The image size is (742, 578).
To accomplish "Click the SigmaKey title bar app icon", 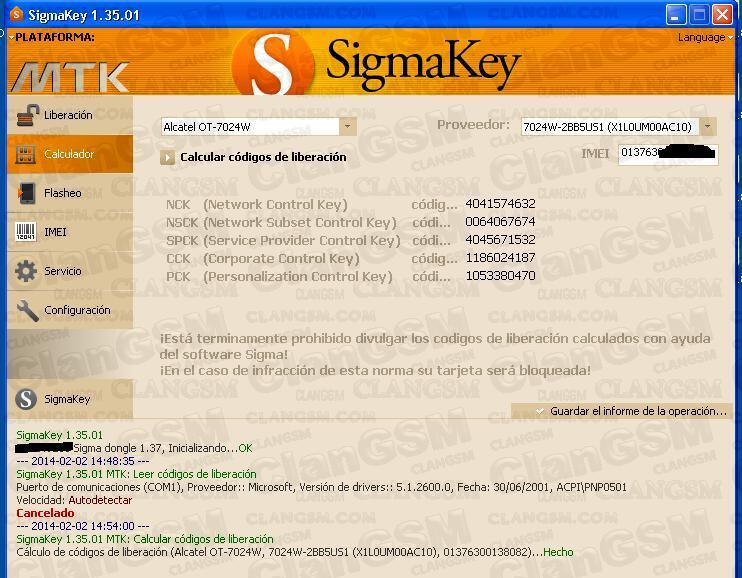I will 16,14.
